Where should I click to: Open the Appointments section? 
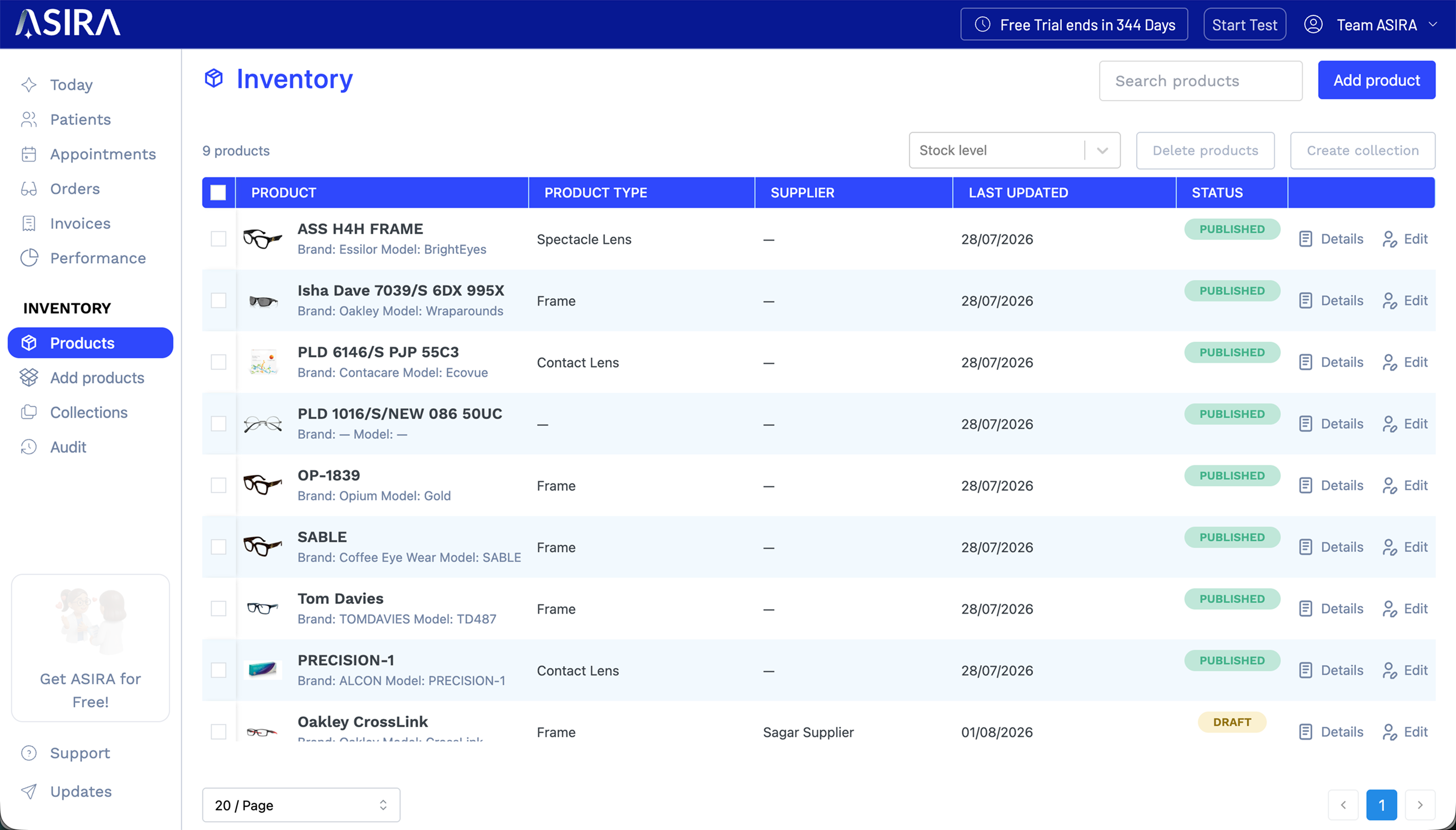coord(103,155)
